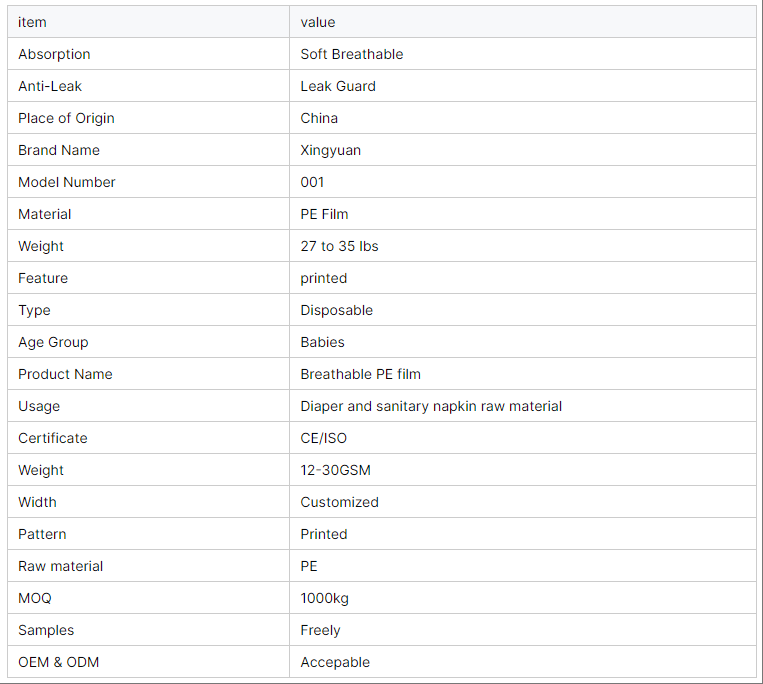This screenshot has width=763, height=684.
Task: Click the "Model Number" label
Action: 67,182
